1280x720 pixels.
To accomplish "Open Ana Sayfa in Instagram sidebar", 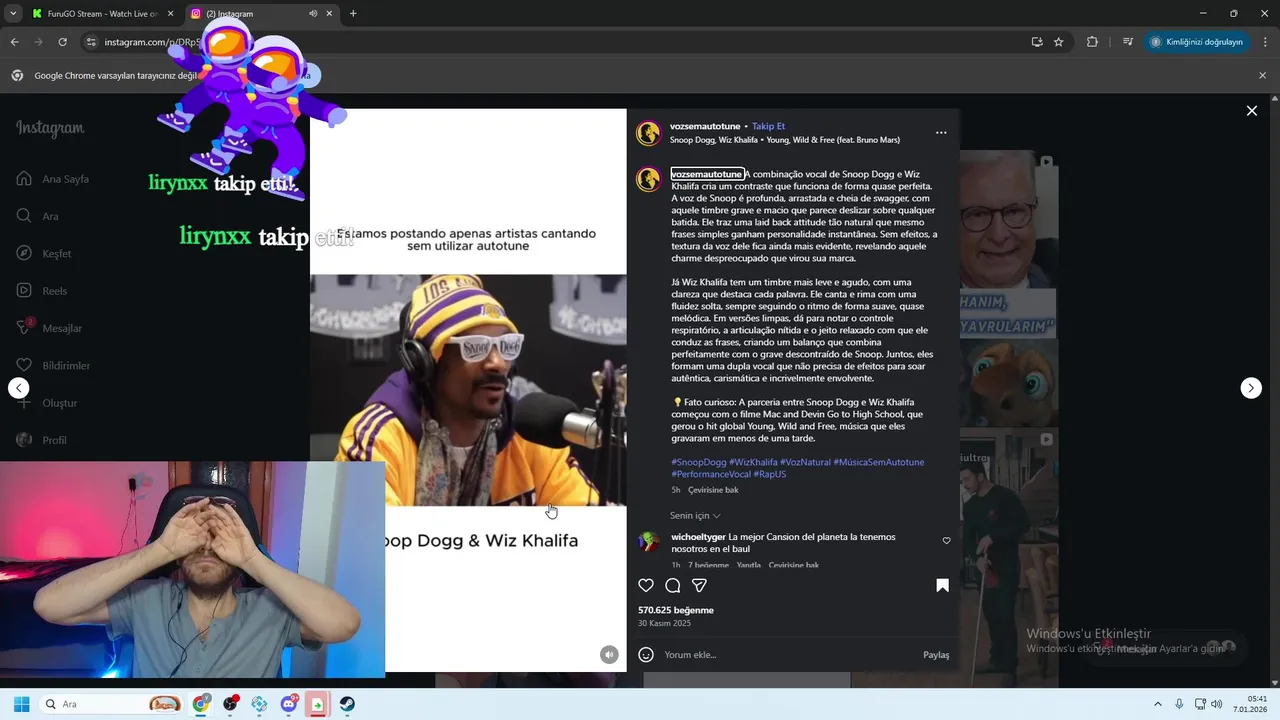I will 53,179.
